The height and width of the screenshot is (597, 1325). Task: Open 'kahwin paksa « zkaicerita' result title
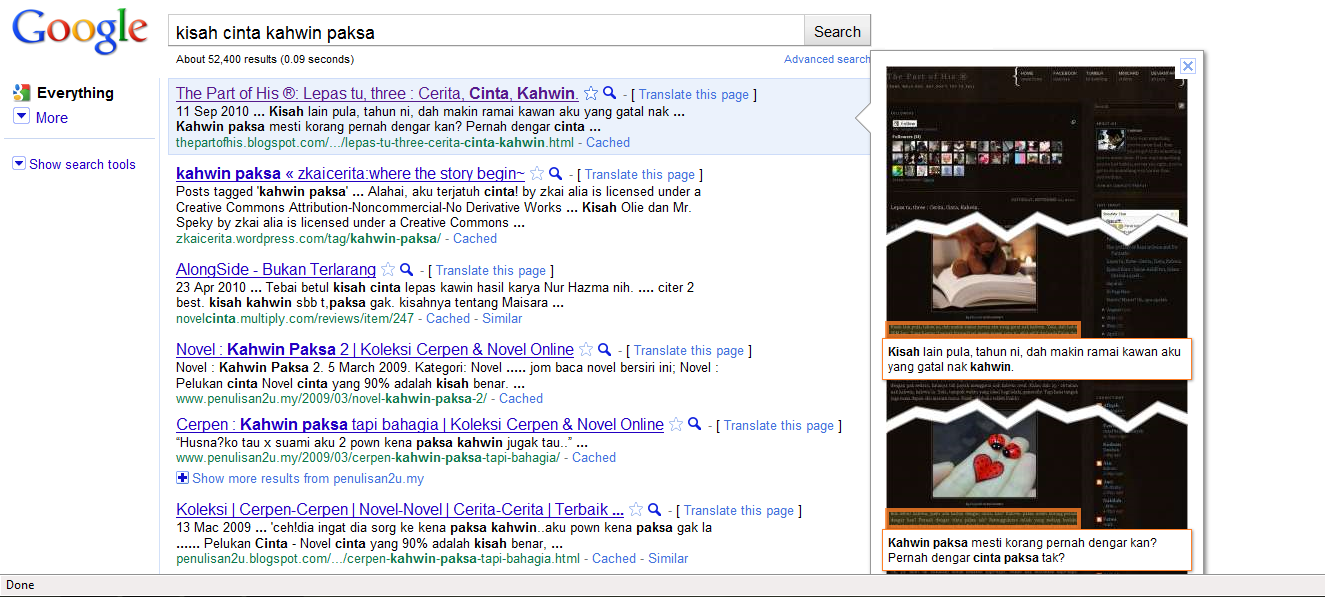coord(350,173)
